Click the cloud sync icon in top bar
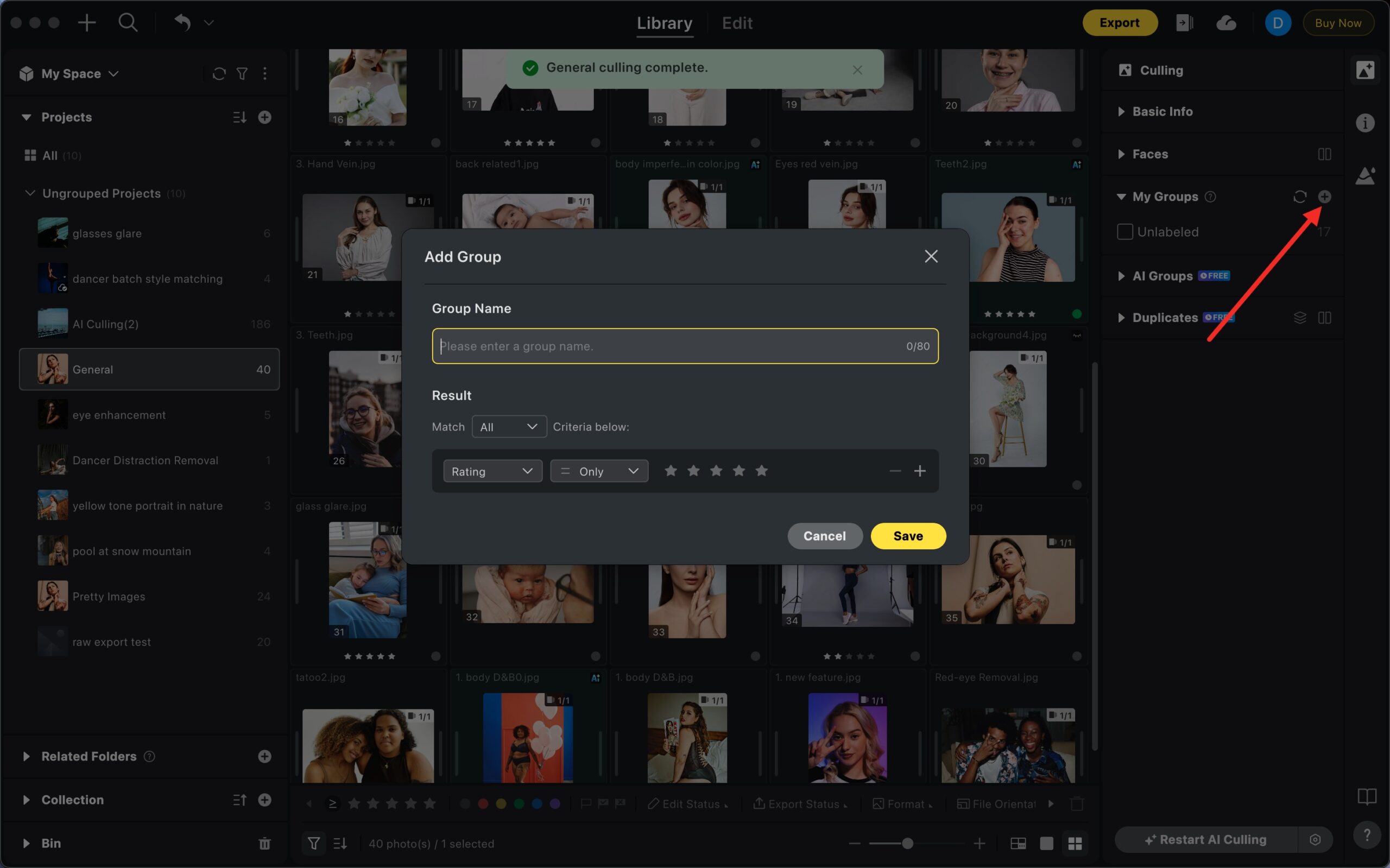 click(1226, 23)
